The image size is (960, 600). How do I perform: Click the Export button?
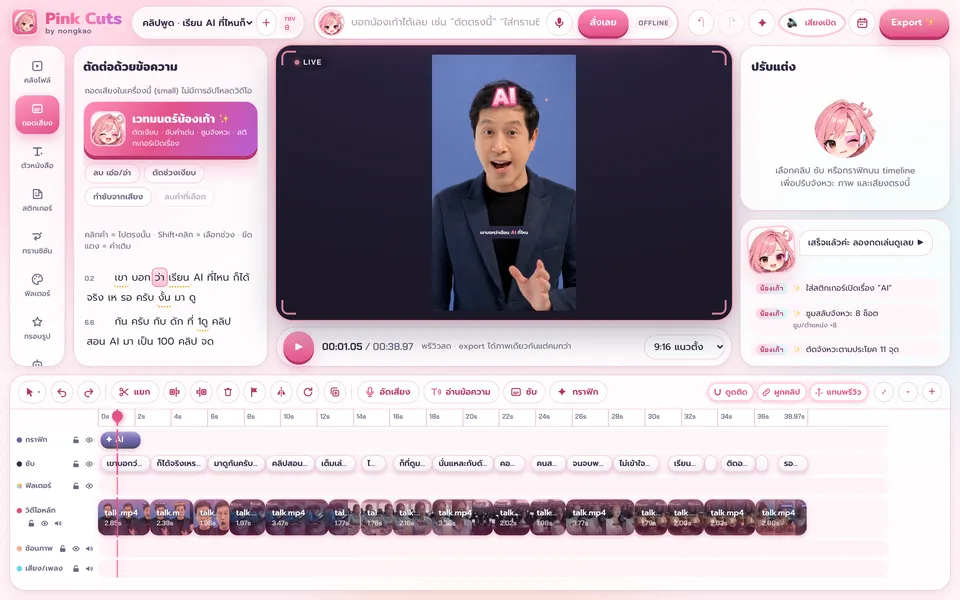coord(913,23)
